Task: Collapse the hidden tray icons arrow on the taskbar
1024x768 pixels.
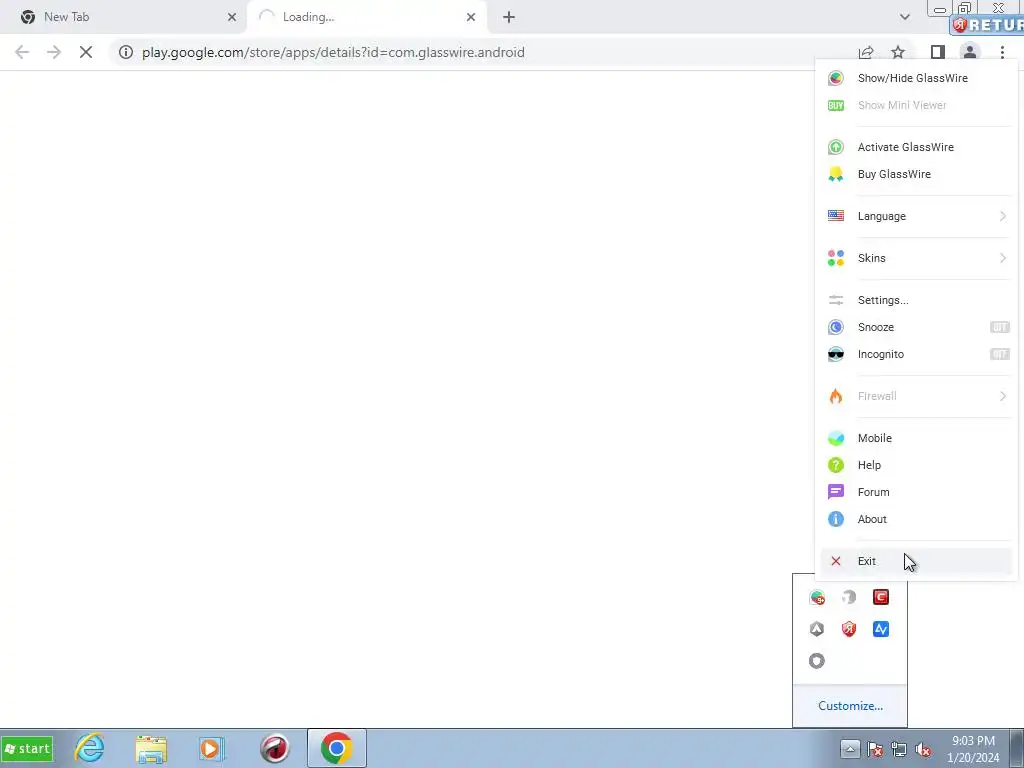Action: [850, 748]
